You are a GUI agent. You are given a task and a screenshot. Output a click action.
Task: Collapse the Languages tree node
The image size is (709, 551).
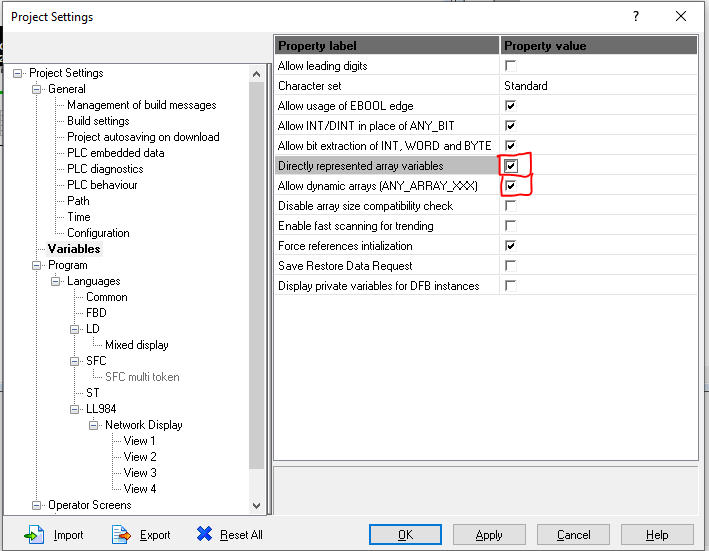tap(56, 281)
